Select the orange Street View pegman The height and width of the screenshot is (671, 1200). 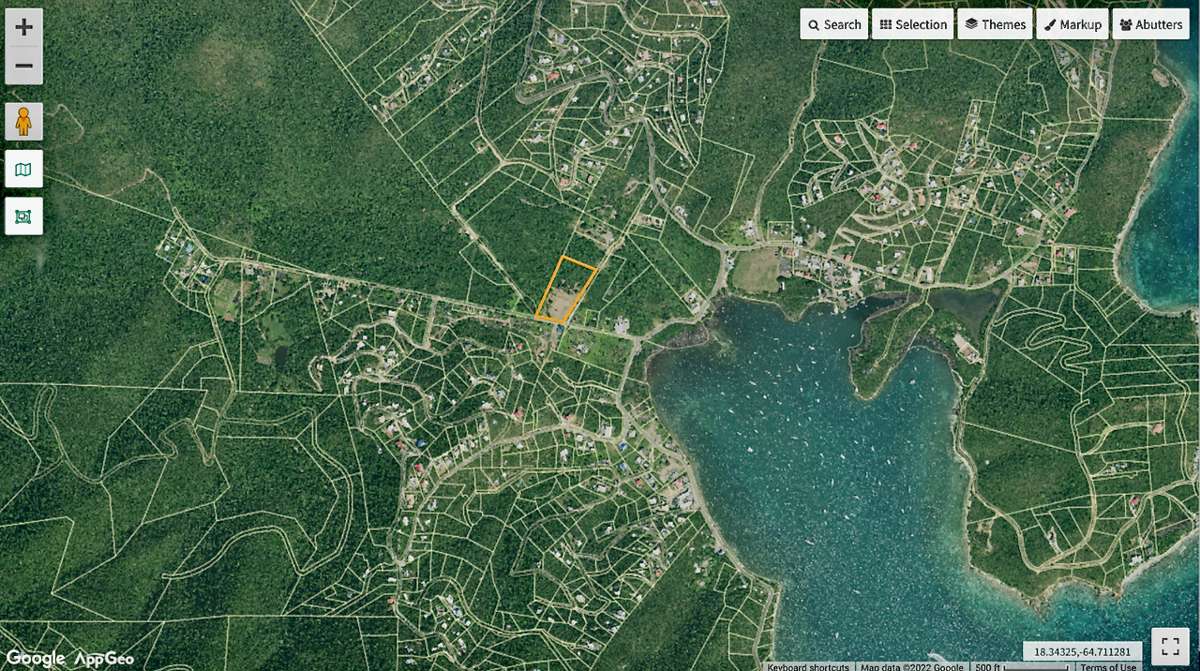pyautogui.click(x=24, y=122)
